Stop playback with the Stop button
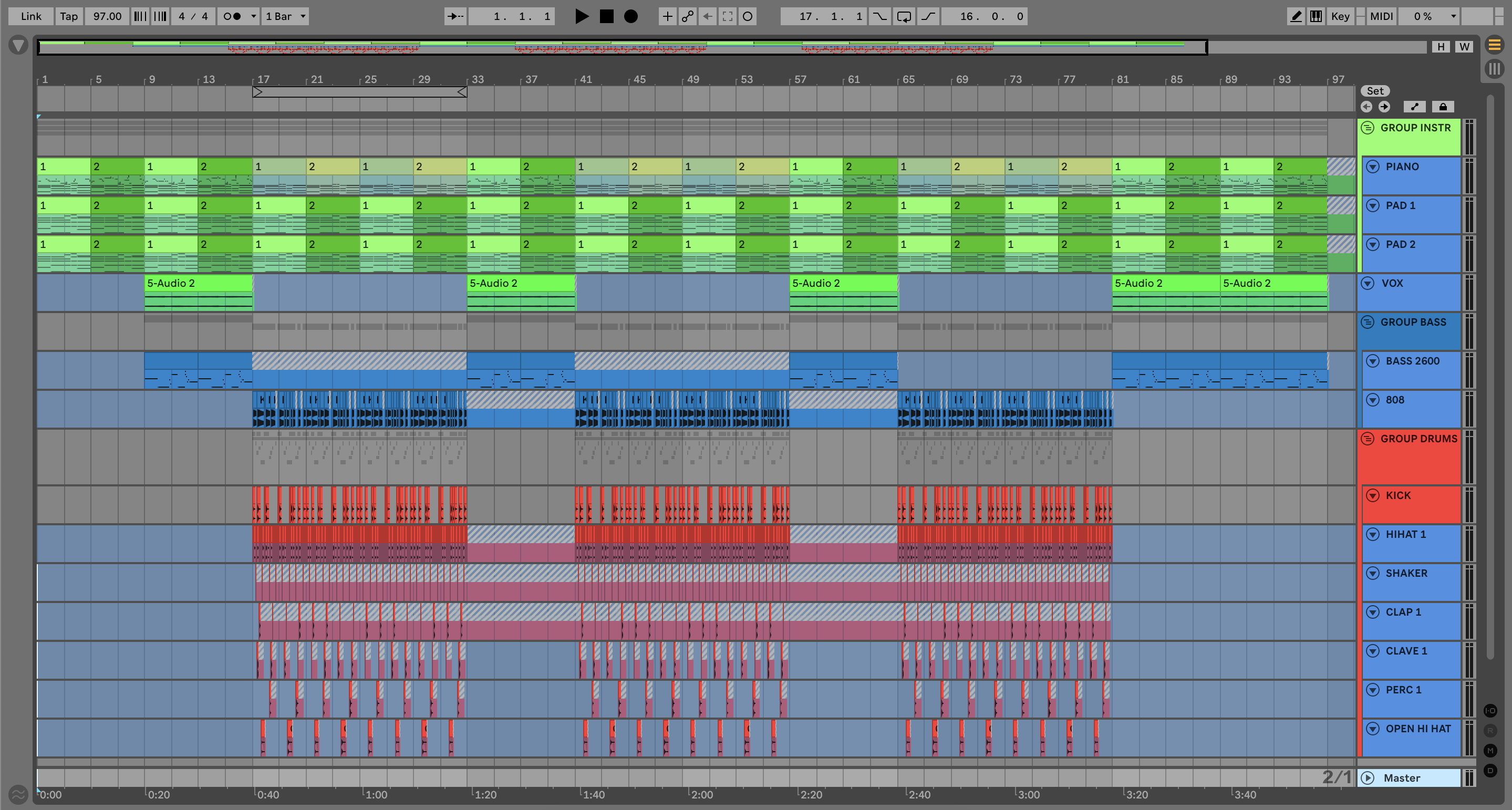Image resolution: width=1512 pixels, height=810 pixels. 606,16
